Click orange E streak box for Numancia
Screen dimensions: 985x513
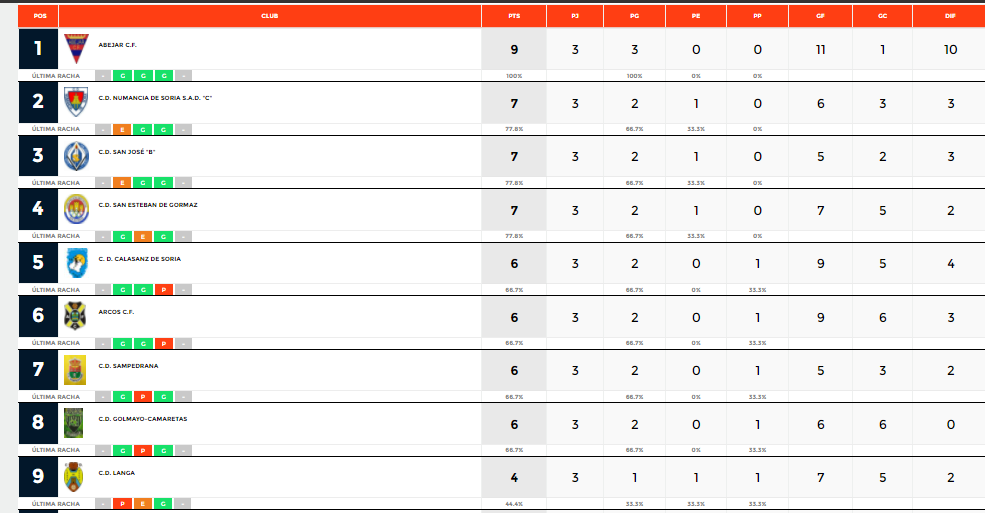[x=122, y=129]
